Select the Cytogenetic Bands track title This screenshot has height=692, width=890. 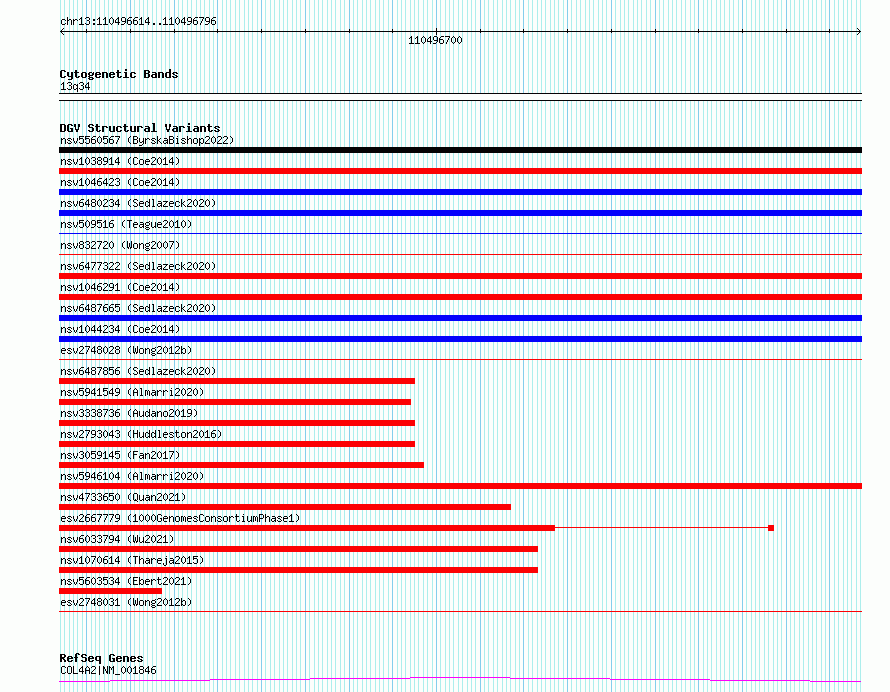pyautogui.click(x=119, y=74)
